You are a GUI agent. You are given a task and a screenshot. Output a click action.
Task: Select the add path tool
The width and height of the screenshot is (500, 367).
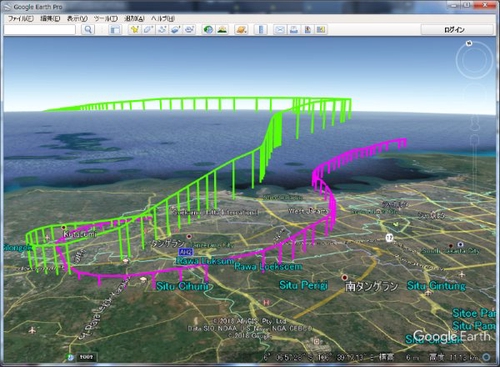[162, 30]
